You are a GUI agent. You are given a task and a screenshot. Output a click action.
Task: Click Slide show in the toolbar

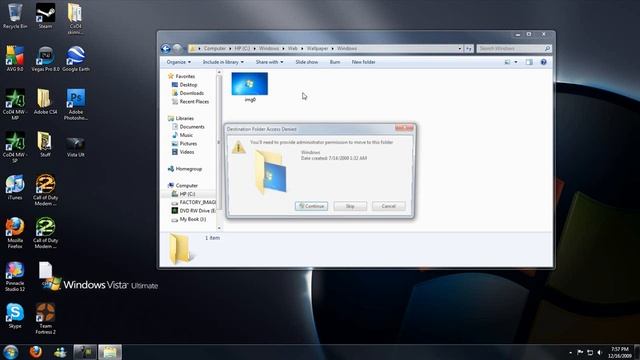click(307, 62)
